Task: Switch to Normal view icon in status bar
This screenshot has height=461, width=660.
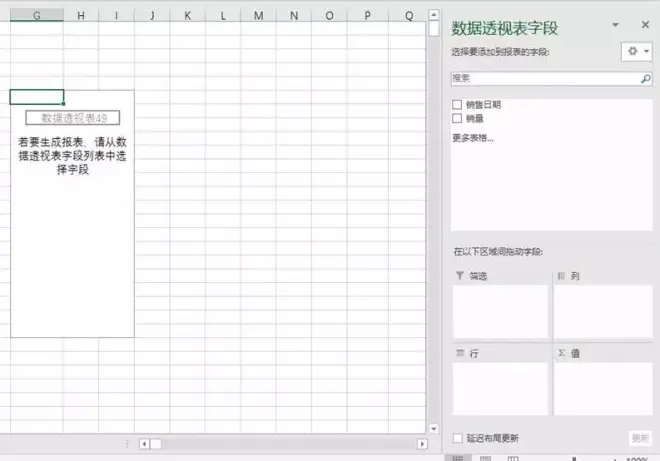Action: pos(458,458)
